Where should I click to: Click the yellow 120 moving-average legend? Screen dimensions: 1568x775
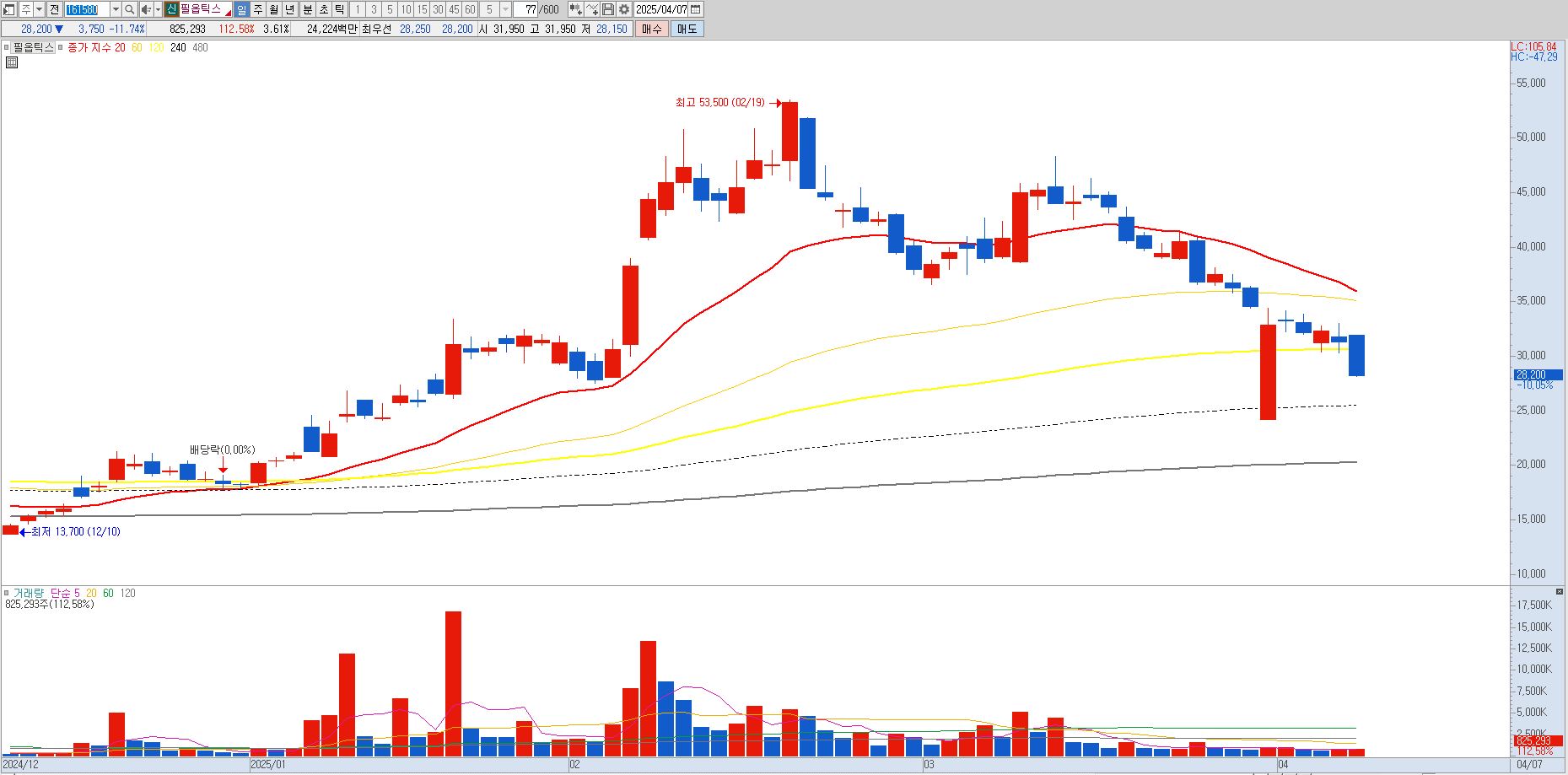coord(156,47)
